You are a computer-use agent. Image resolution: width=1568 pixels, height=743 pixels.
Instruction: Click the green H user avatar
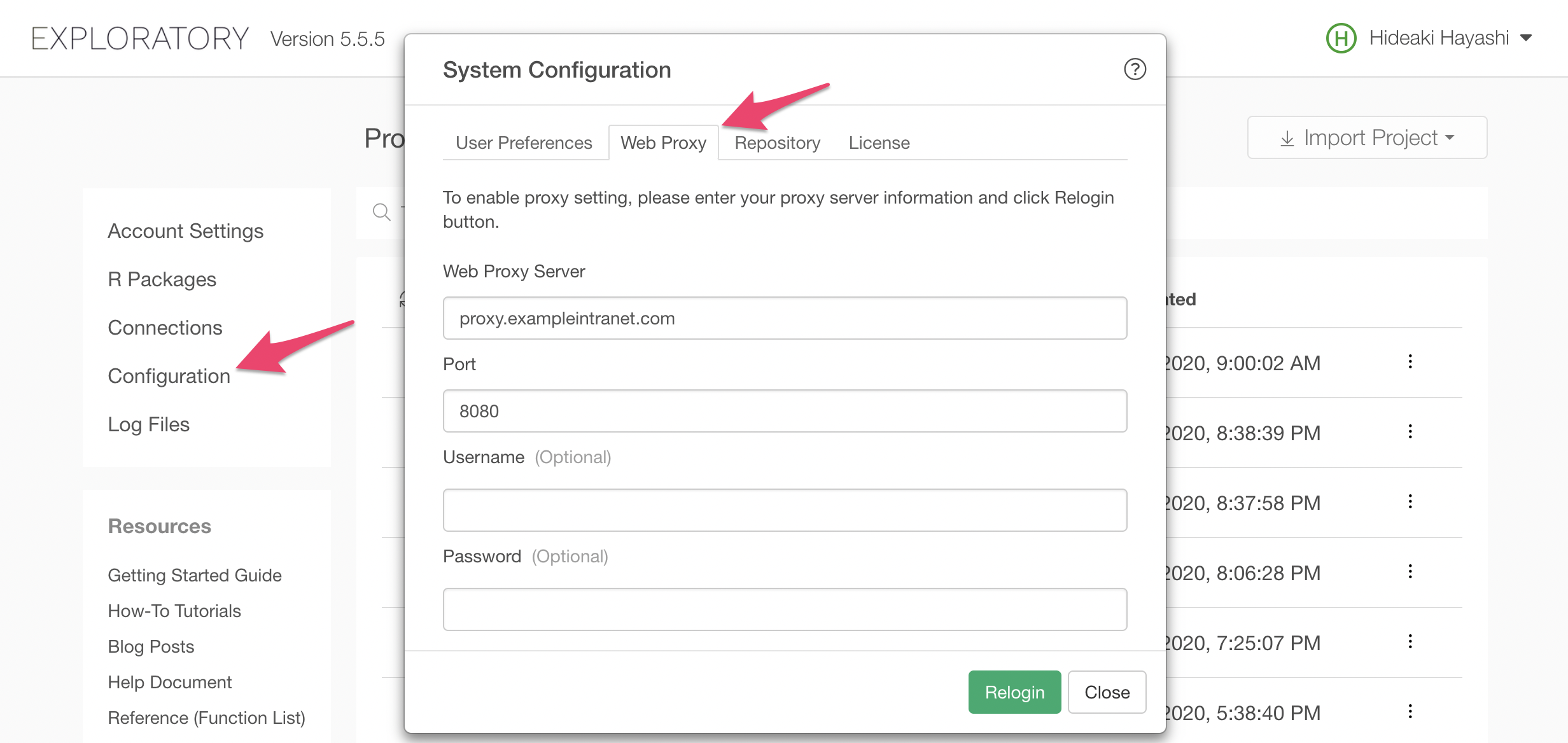click(1341, 38)
